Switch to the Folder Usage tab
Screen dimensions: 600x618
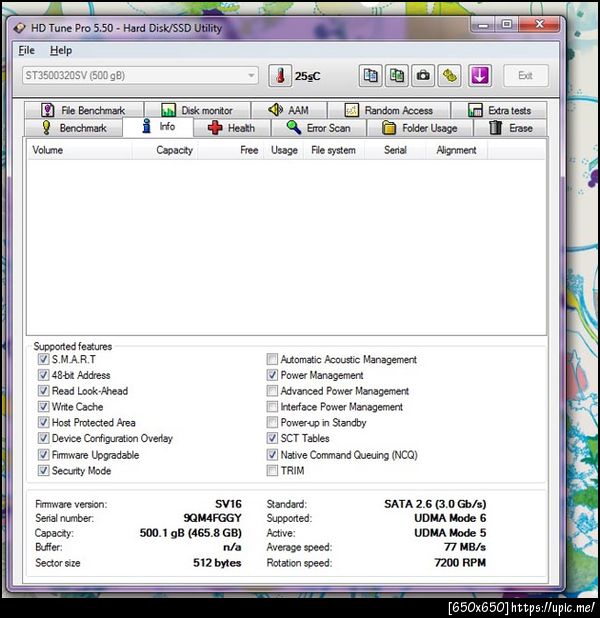[x=420, y=128]
